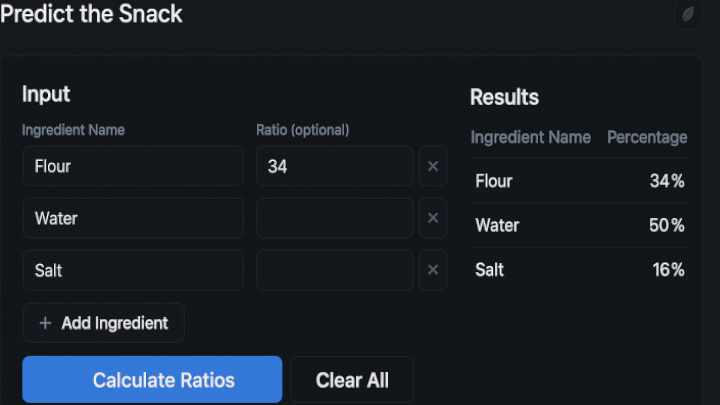
Task: Click the Add Ingredient button
Action: (x=104, y=323)
